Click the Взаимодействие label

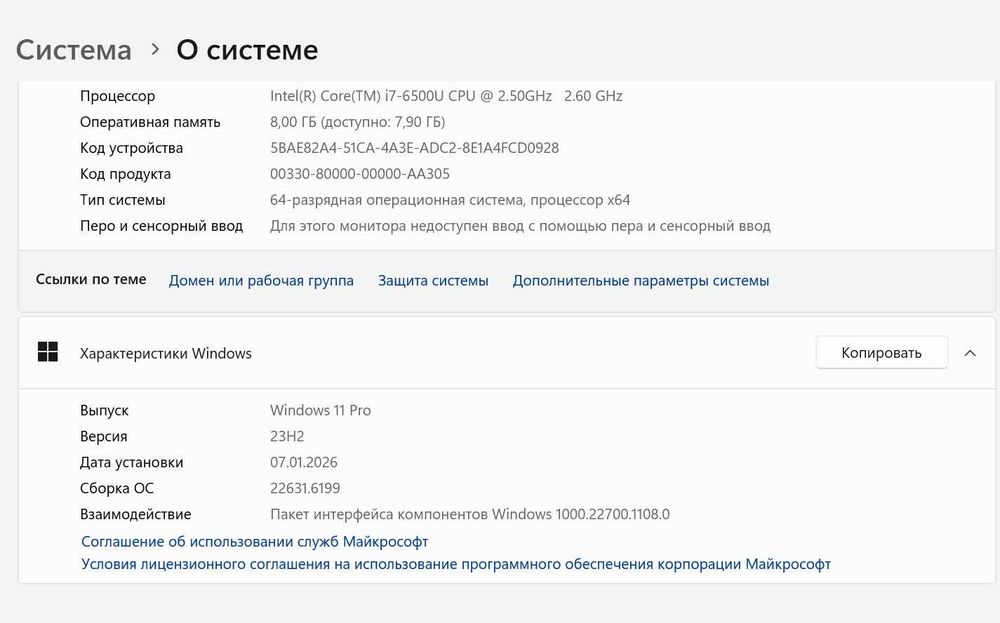coord(135,514)
